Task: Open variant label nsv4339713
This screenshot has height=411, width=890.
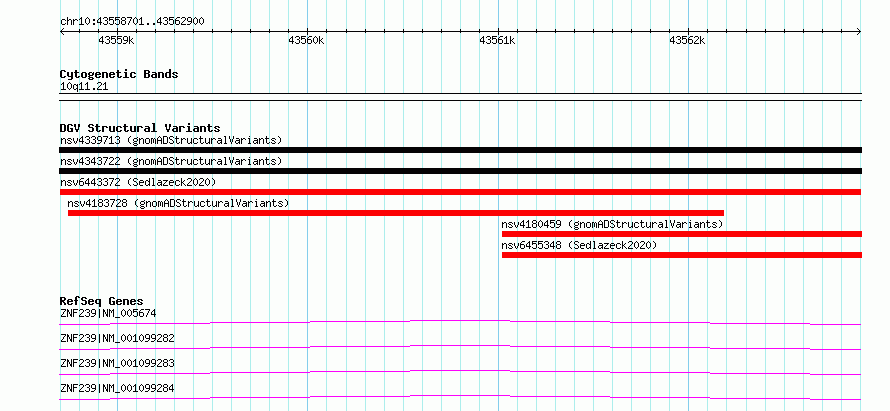Action: (x=171, y=140)
